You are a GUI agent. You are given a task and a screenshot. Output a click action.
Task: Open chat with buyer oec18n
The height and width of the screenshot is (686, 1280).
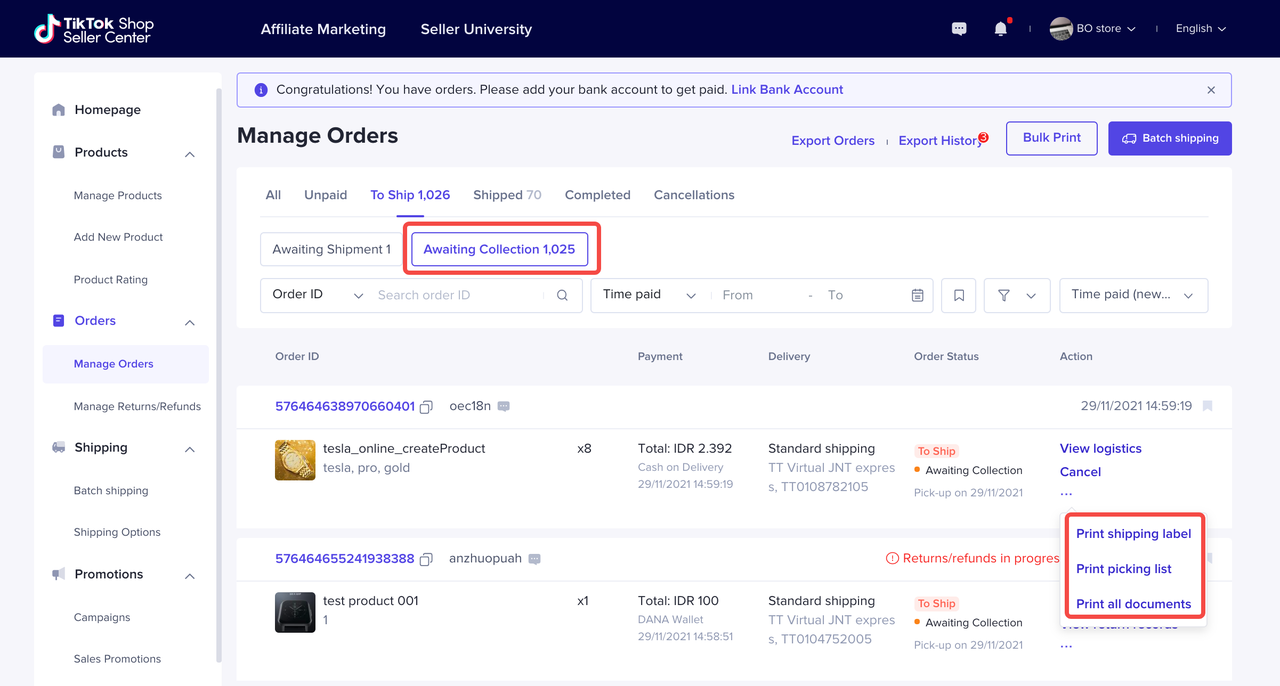pos(504,406)
